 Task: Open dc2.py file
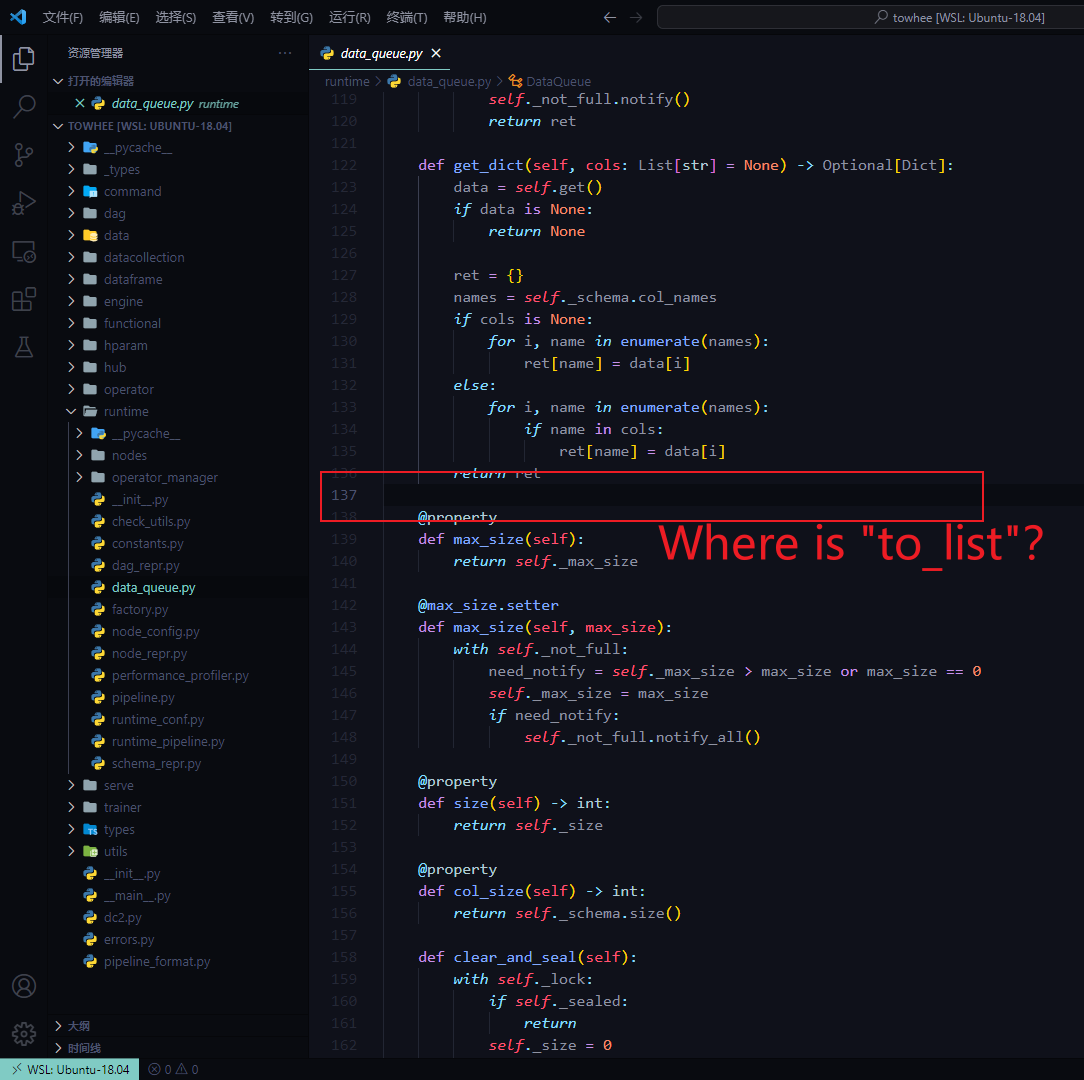coord(122,918)
